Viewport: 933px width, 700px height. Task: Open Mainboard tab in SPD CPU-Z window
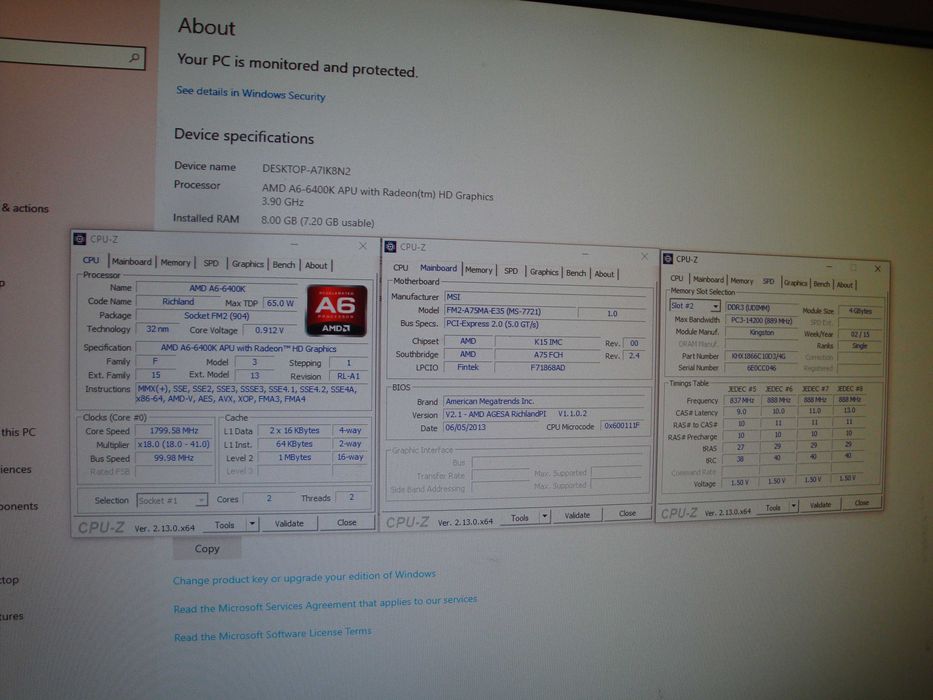click(x=708, y=279)
